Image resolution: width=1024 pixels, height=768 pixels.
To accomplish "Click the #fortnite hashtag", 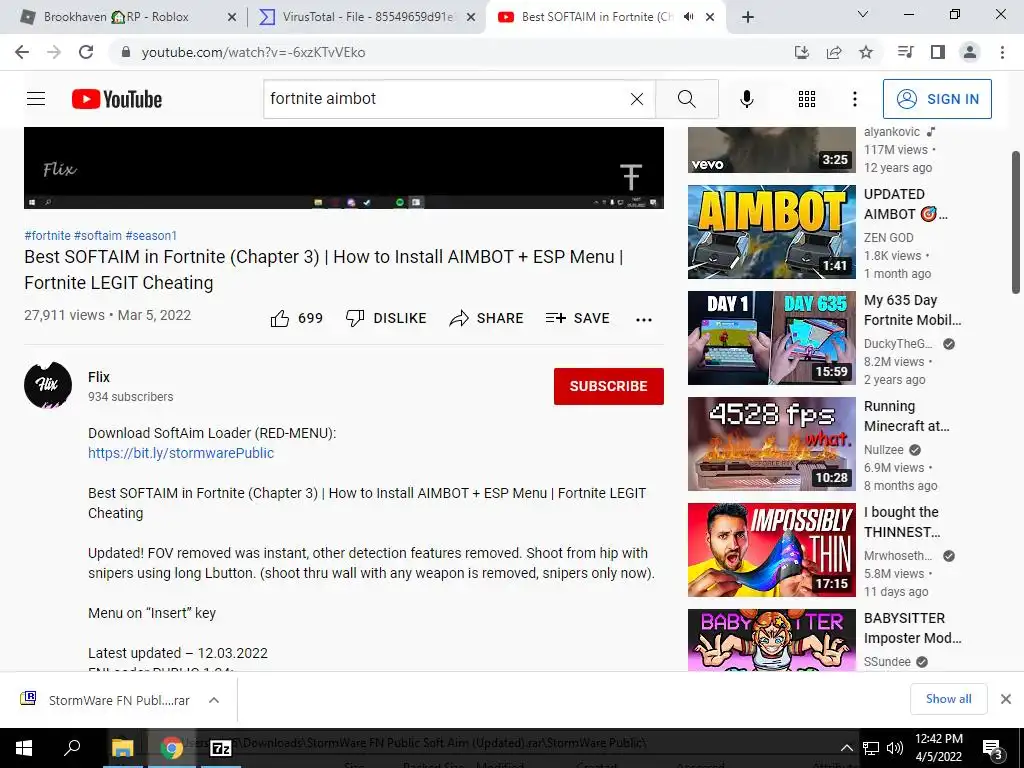I will [47, 236].
